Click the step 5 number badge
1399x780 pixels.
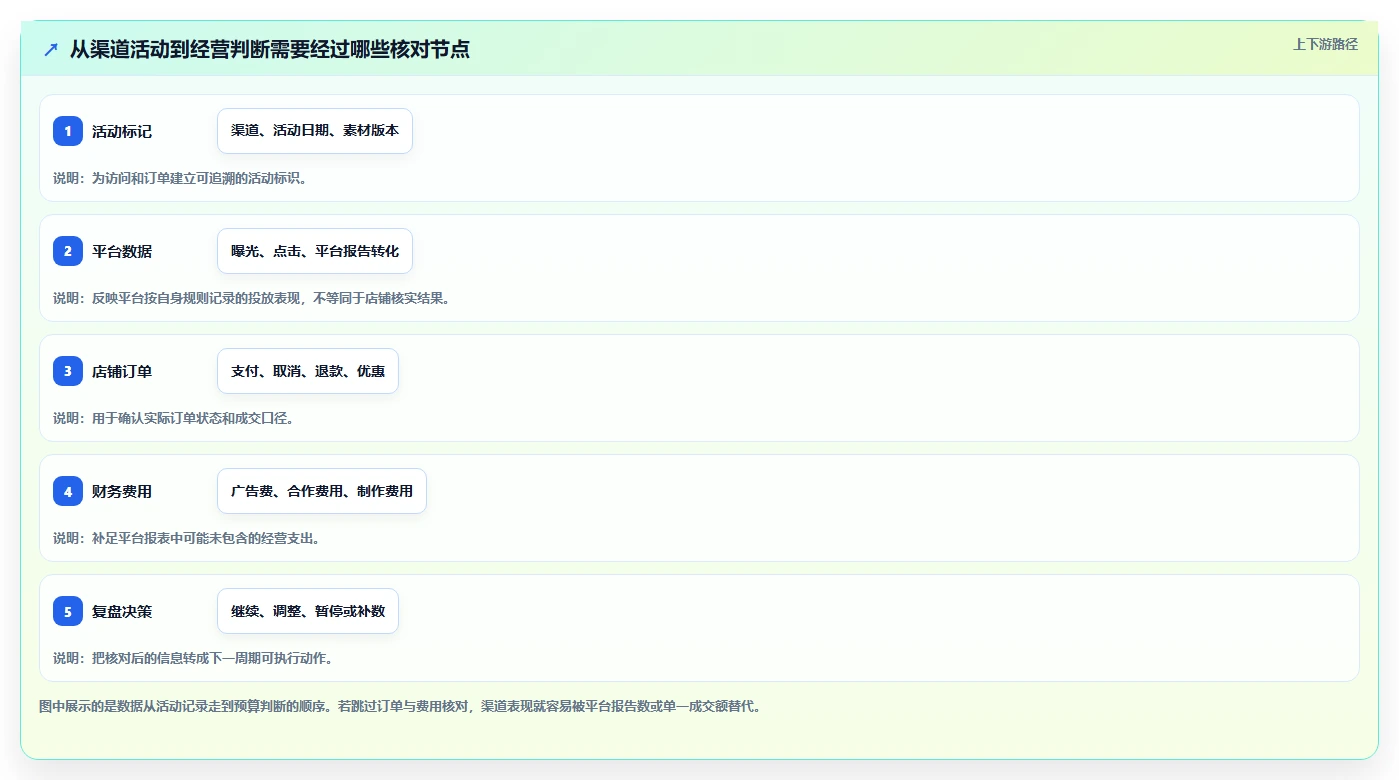[x=68, y=611]
